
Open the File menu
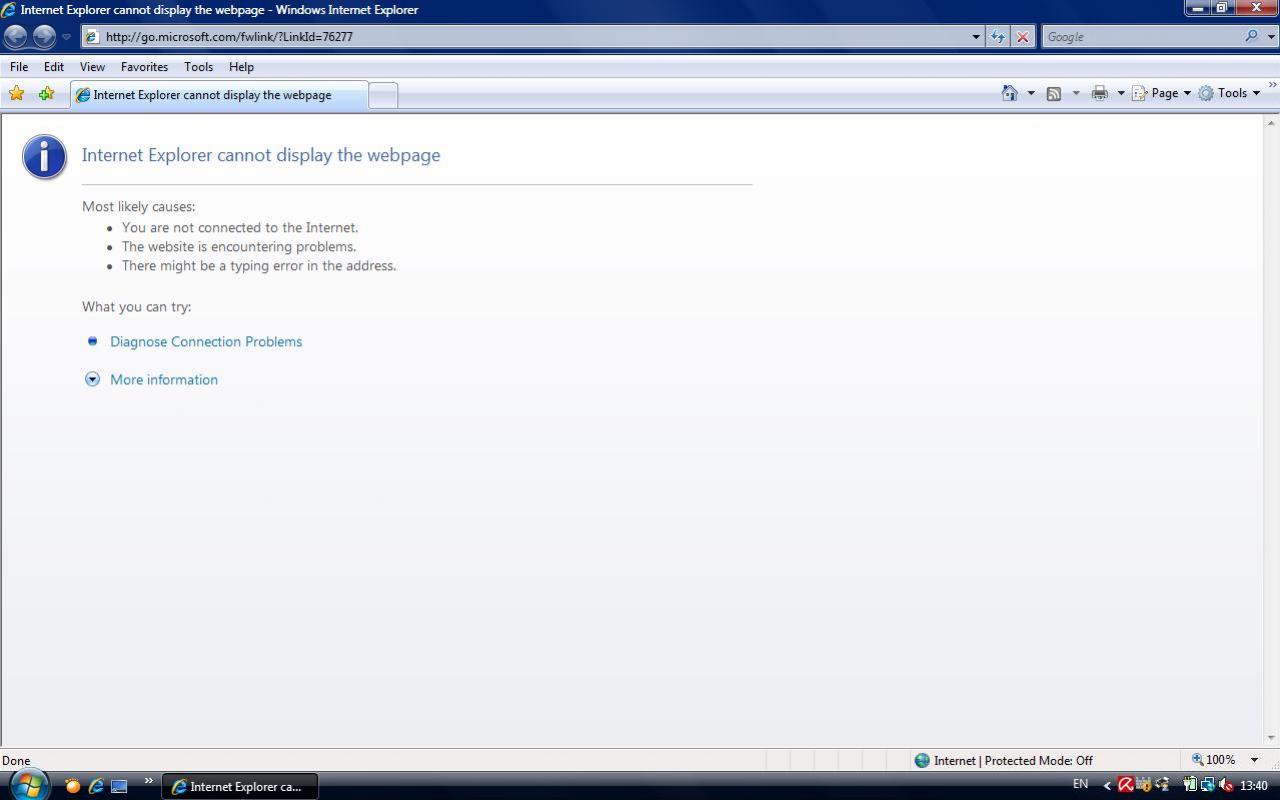19,67
